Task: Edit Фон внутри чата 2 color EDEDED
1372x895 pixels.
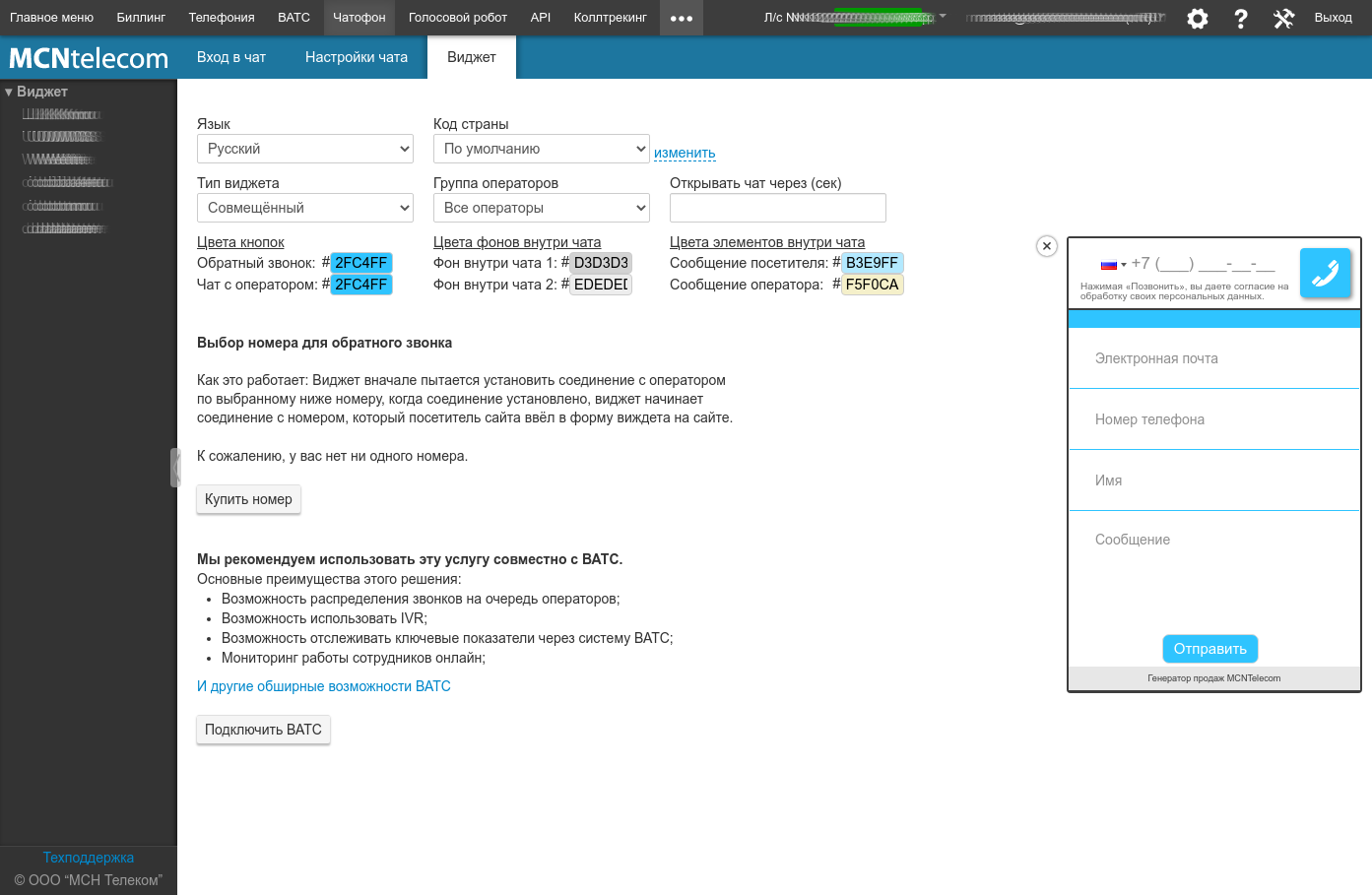Action: 601,285
